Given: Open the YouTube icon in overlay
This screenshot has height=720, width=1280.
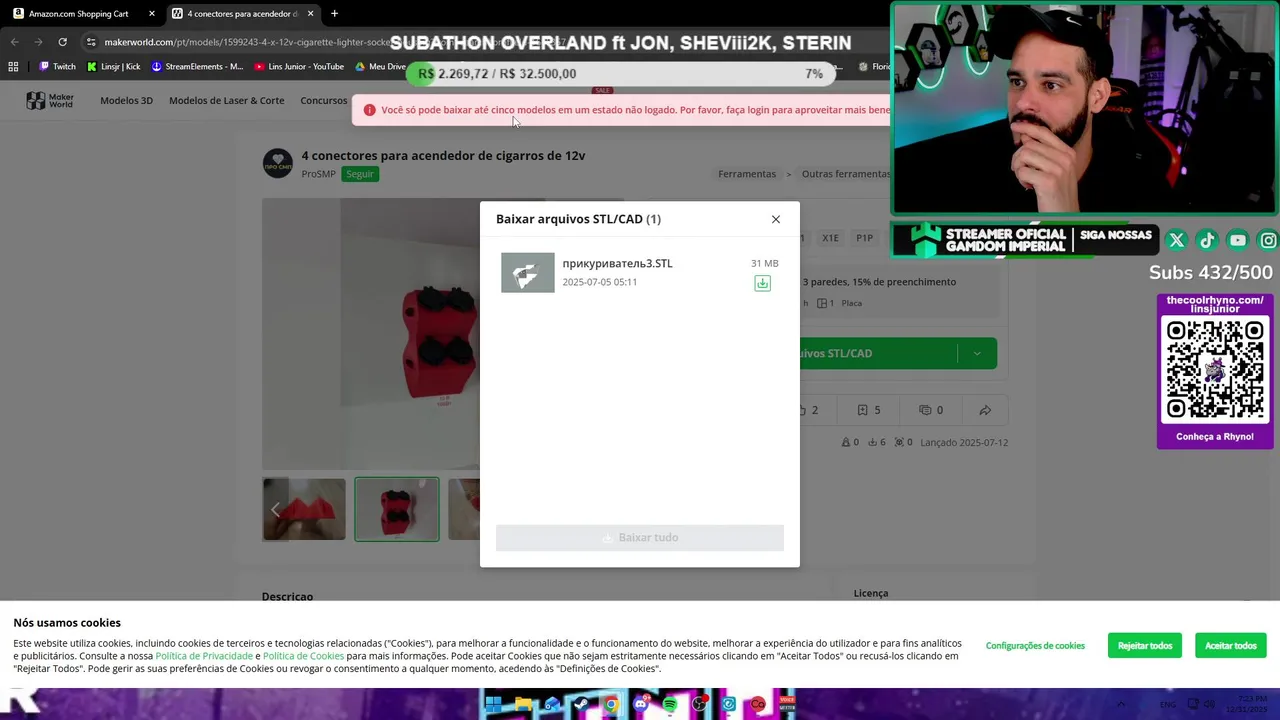Looking at the screenshot, I should point(1238,240).
